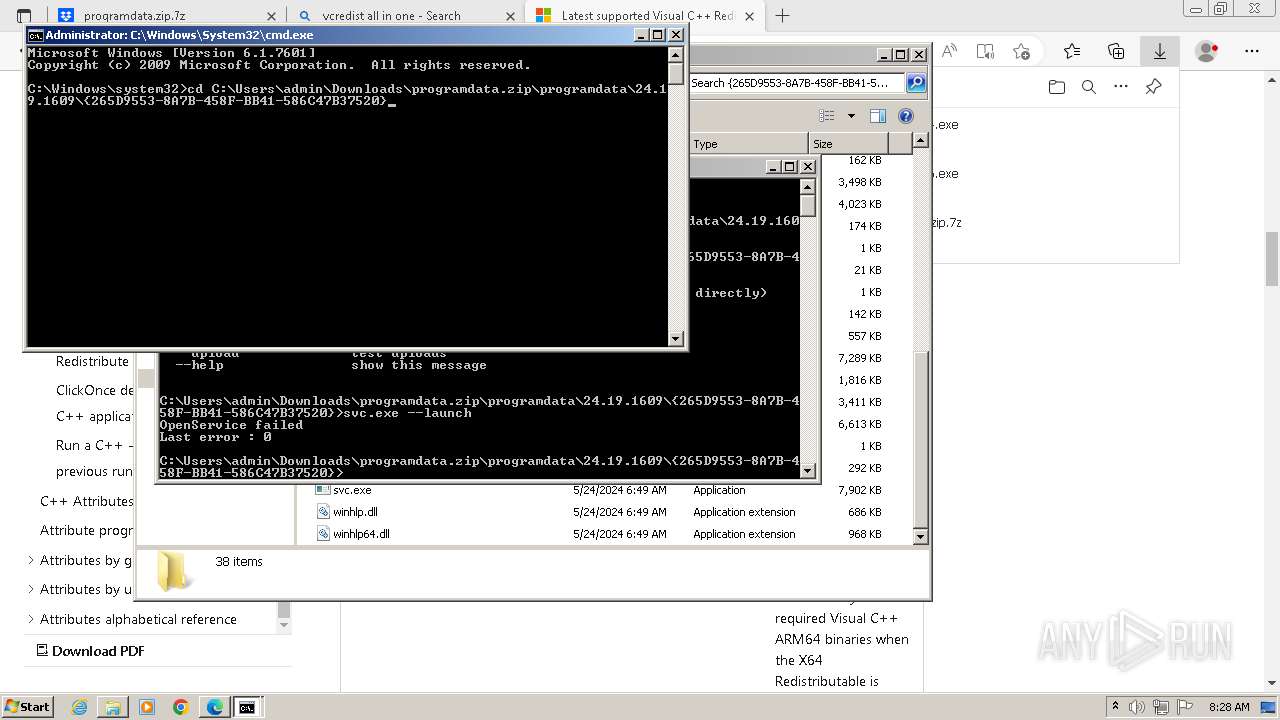
Task: Open Downloads icon in Edge toolbar
Action: coord(1160,51)
